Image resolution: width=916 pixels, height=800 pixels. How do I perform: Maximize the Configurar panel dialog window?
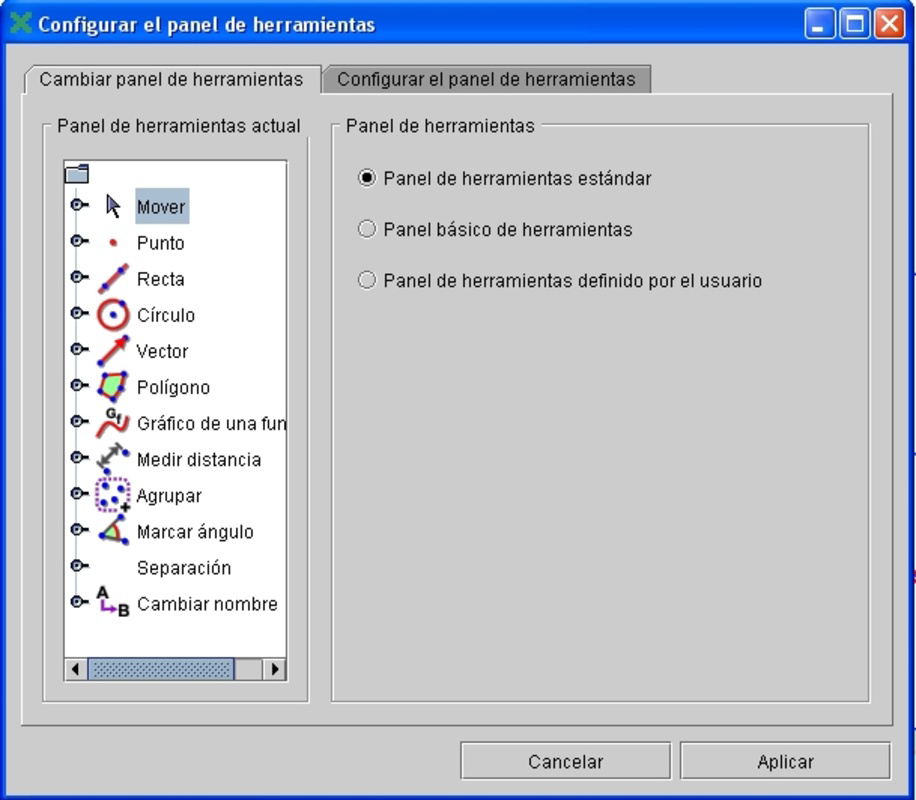(855, 24)
